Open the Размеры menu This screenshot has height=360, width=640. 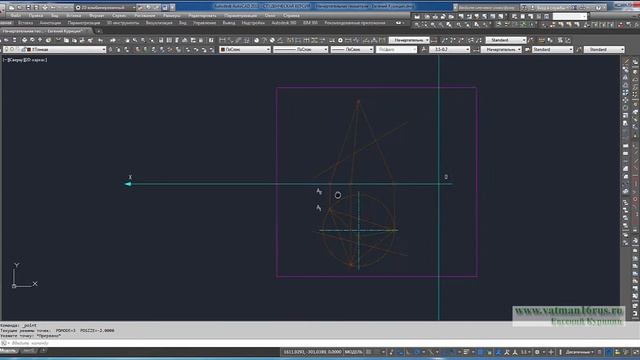171,16
